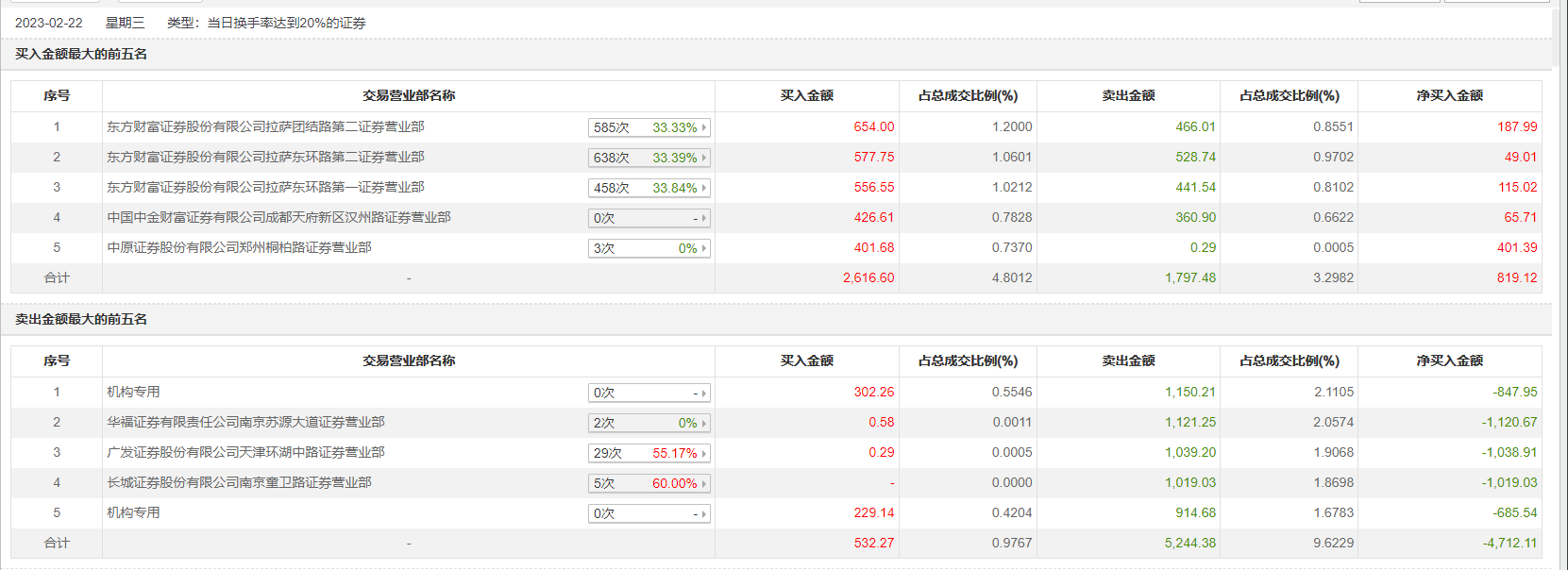Select 广发证券天津环湖中路证券营业部
Viewport: 1568px width, 570px height.
(245, 452)
